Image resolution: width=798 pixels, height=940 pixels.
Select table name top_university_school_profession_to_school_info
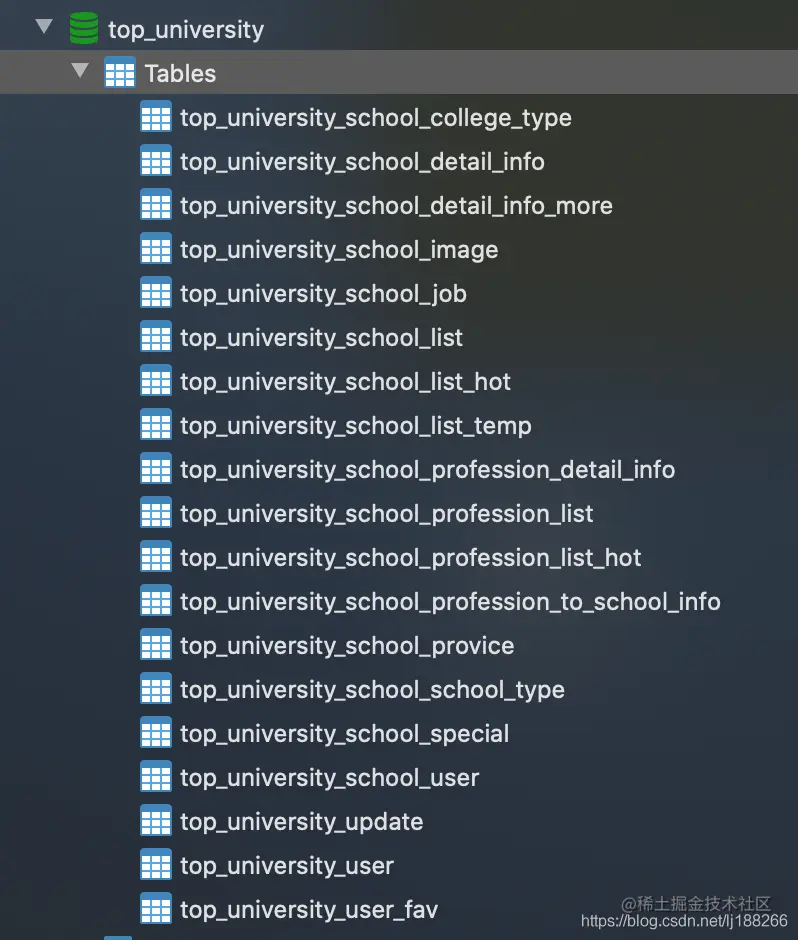[450, 602]
